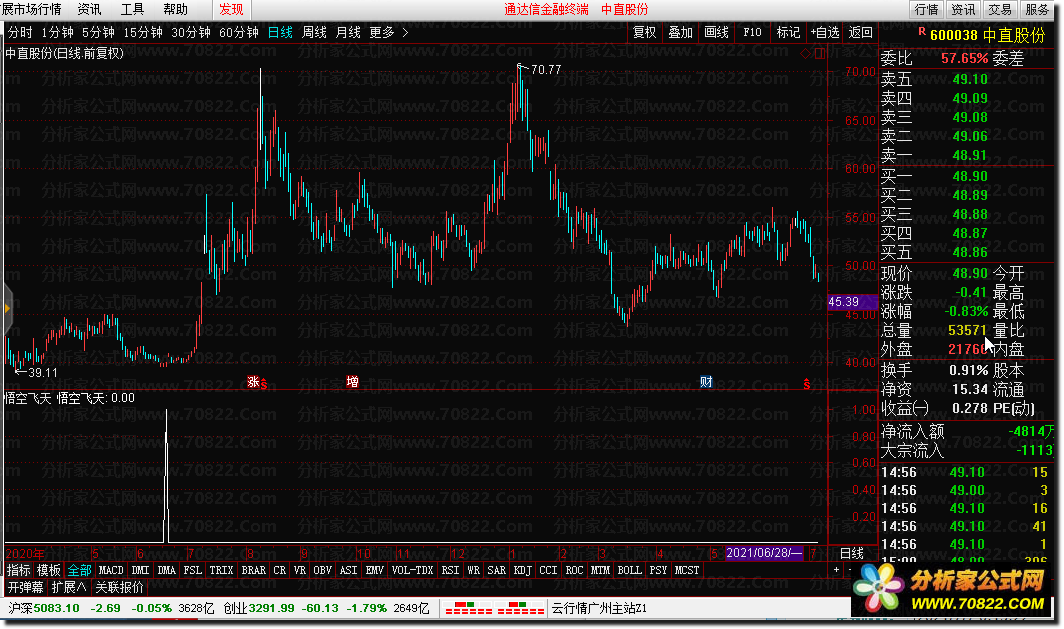Switch to BOLL indicator
Screen dimensions: 1064x629
coord(630,570)
